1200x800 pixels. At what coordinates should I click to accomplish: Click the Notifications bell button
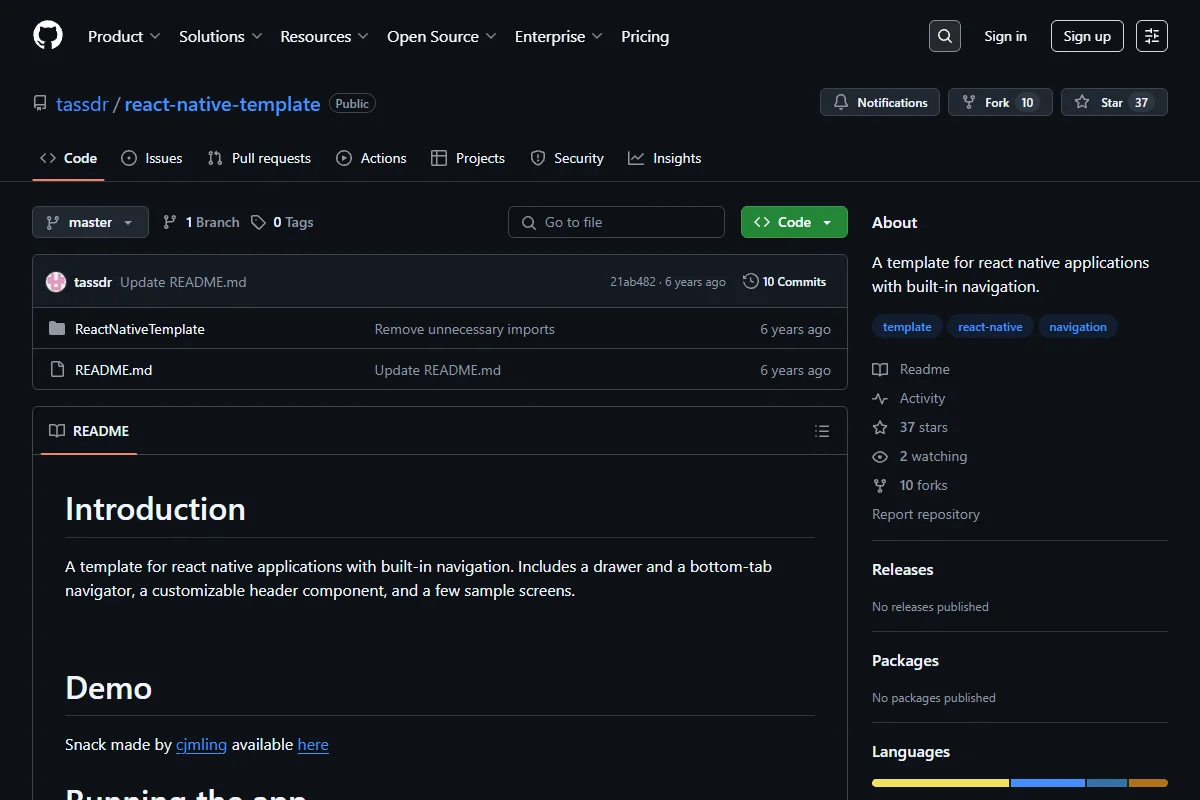880,102
